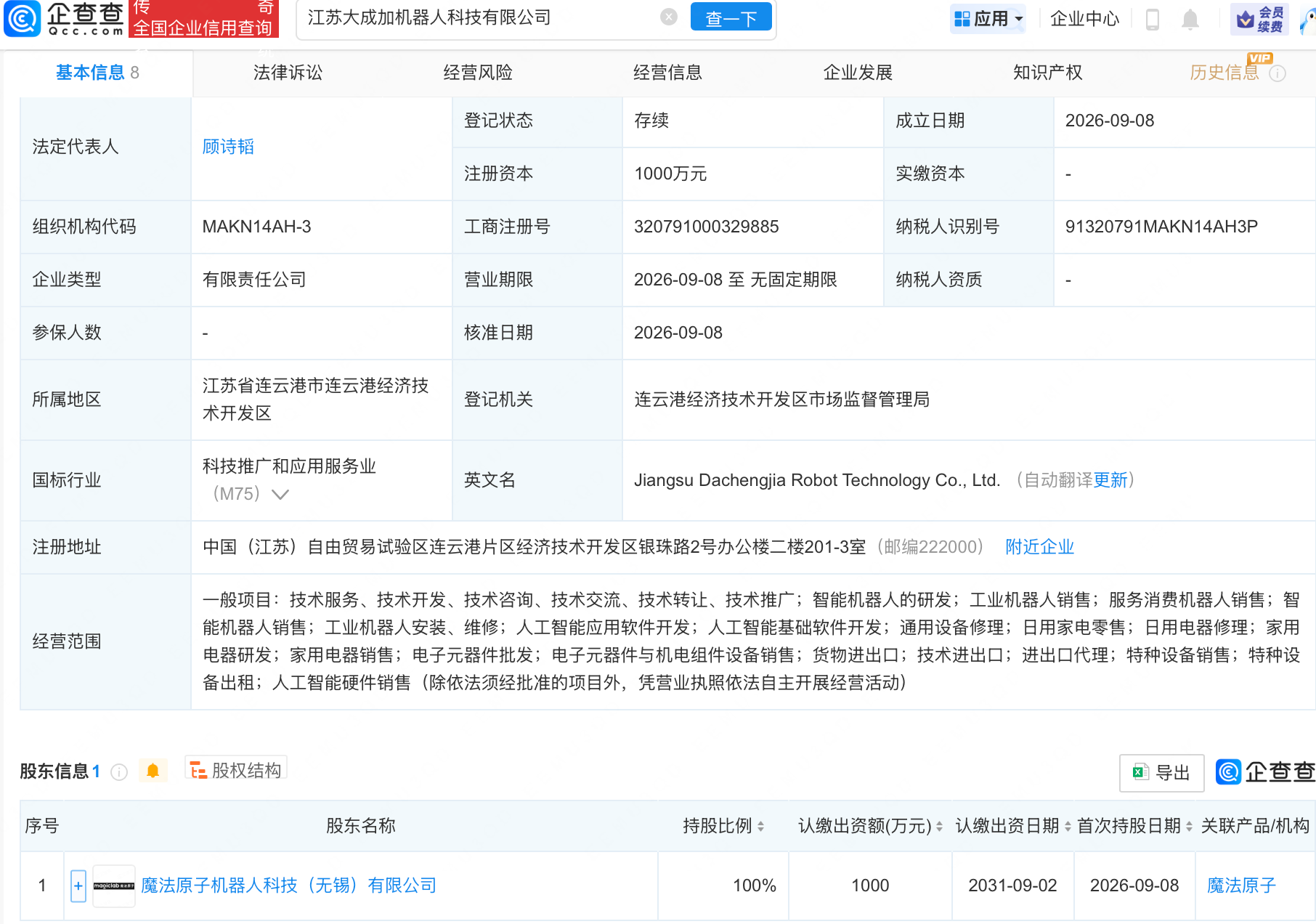Select the company type 有限责任公司
Viewport: 1316px width, 924px height.
(x=254, y=280)
